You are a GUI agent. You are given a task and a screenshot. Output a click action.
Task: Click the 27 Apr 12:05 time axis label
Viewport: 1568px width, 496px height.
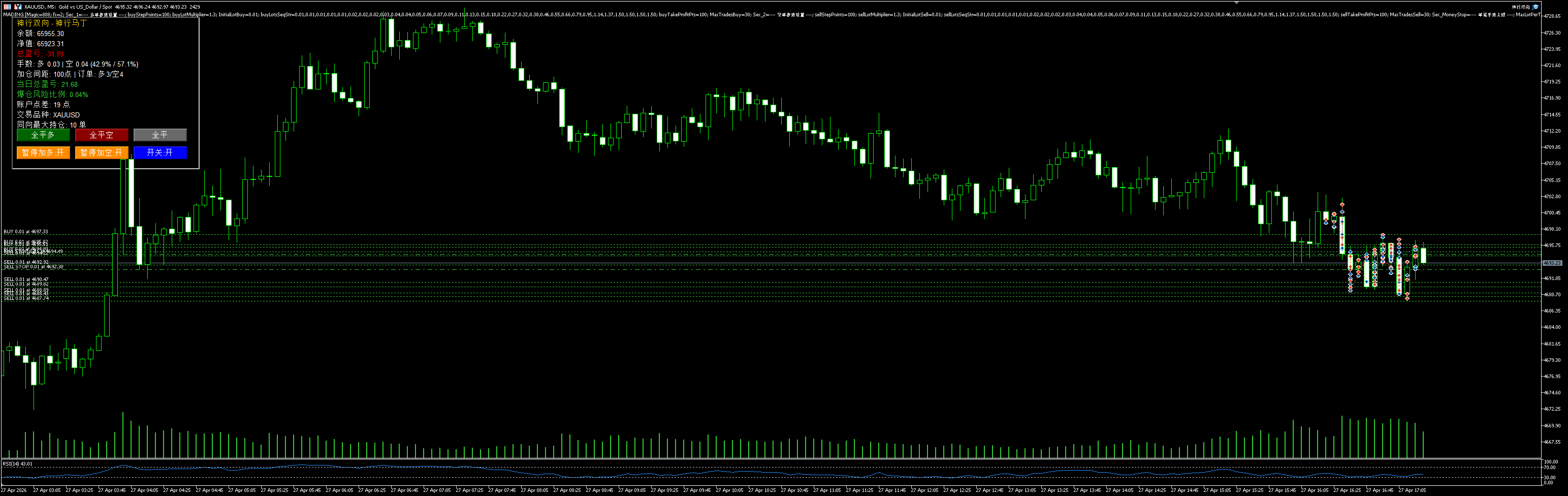coord(924,490)
